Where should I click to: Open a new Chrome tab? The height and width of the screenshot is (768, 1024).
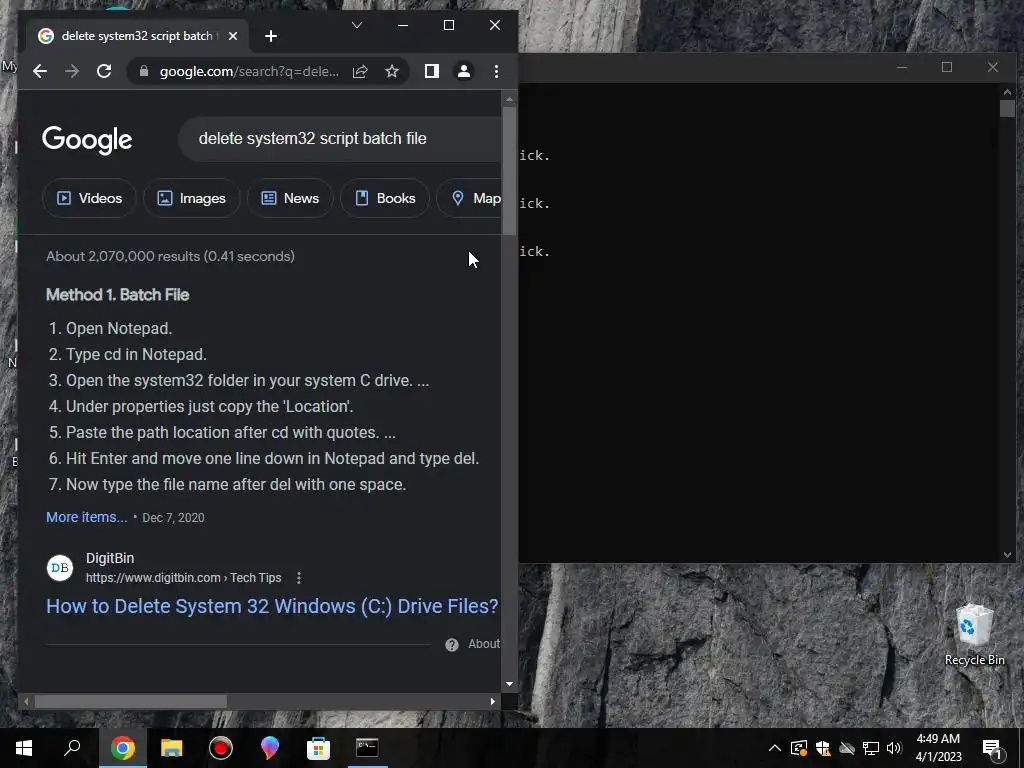[271, 36]
